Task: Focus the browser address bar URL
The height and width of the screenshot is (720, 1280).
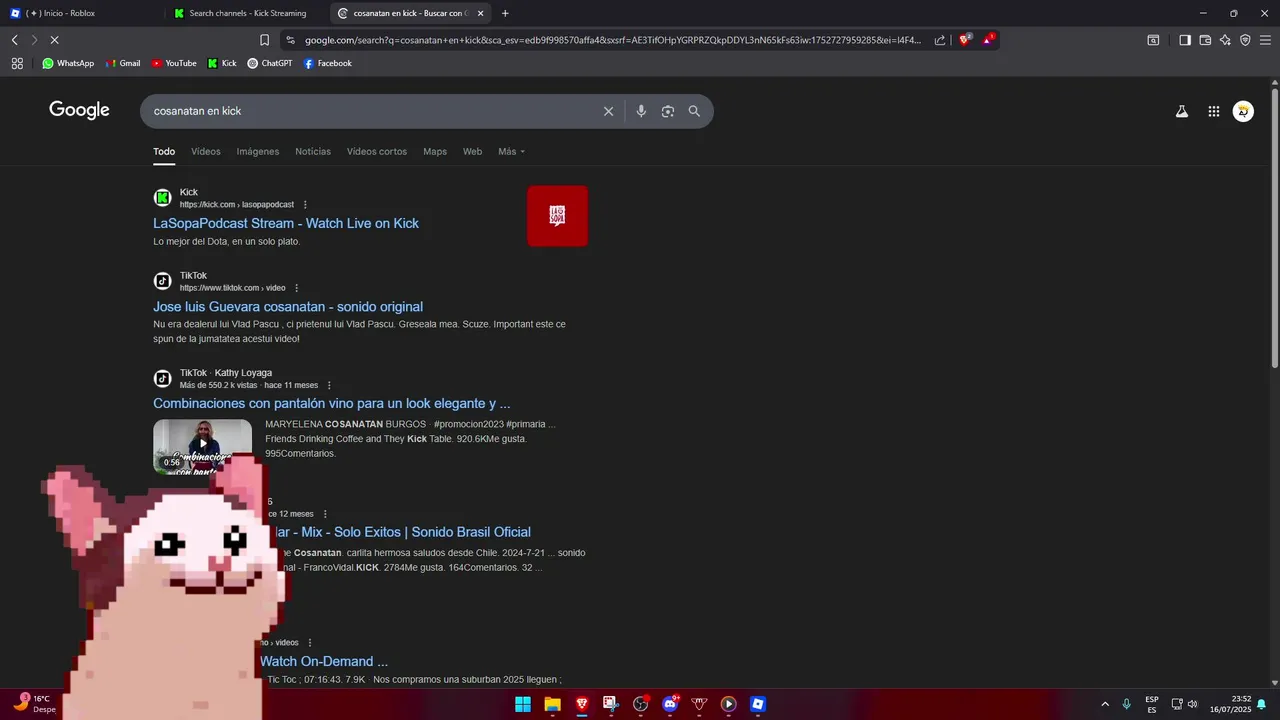Action: [x=613, y=40]
